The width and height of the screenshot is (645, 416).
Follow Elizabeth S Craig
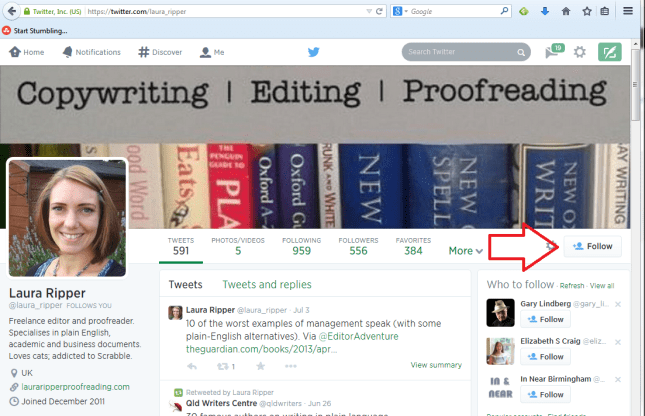(x=545, y=357)
